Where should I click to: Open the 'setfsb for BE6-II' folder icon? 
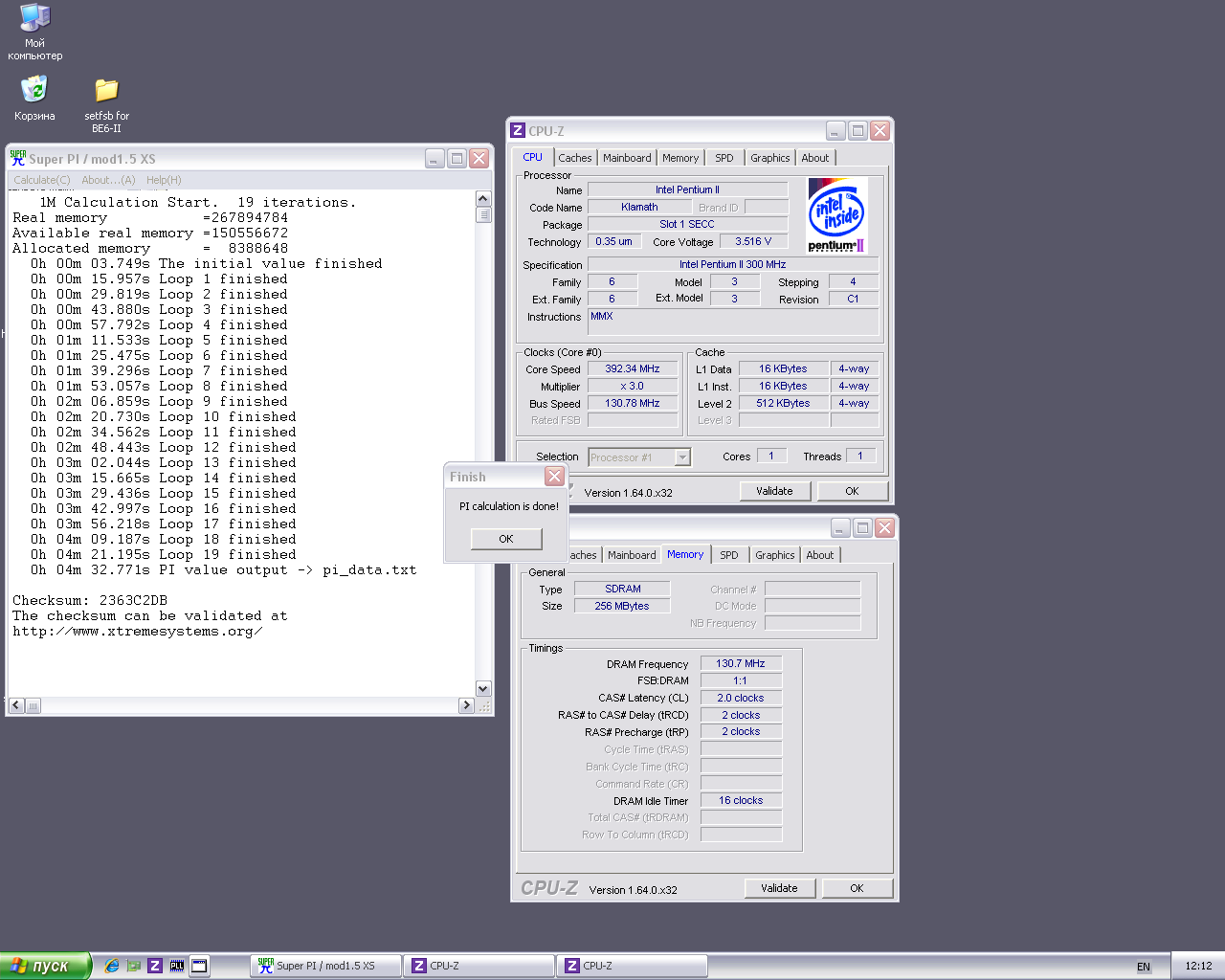point(106,105)
